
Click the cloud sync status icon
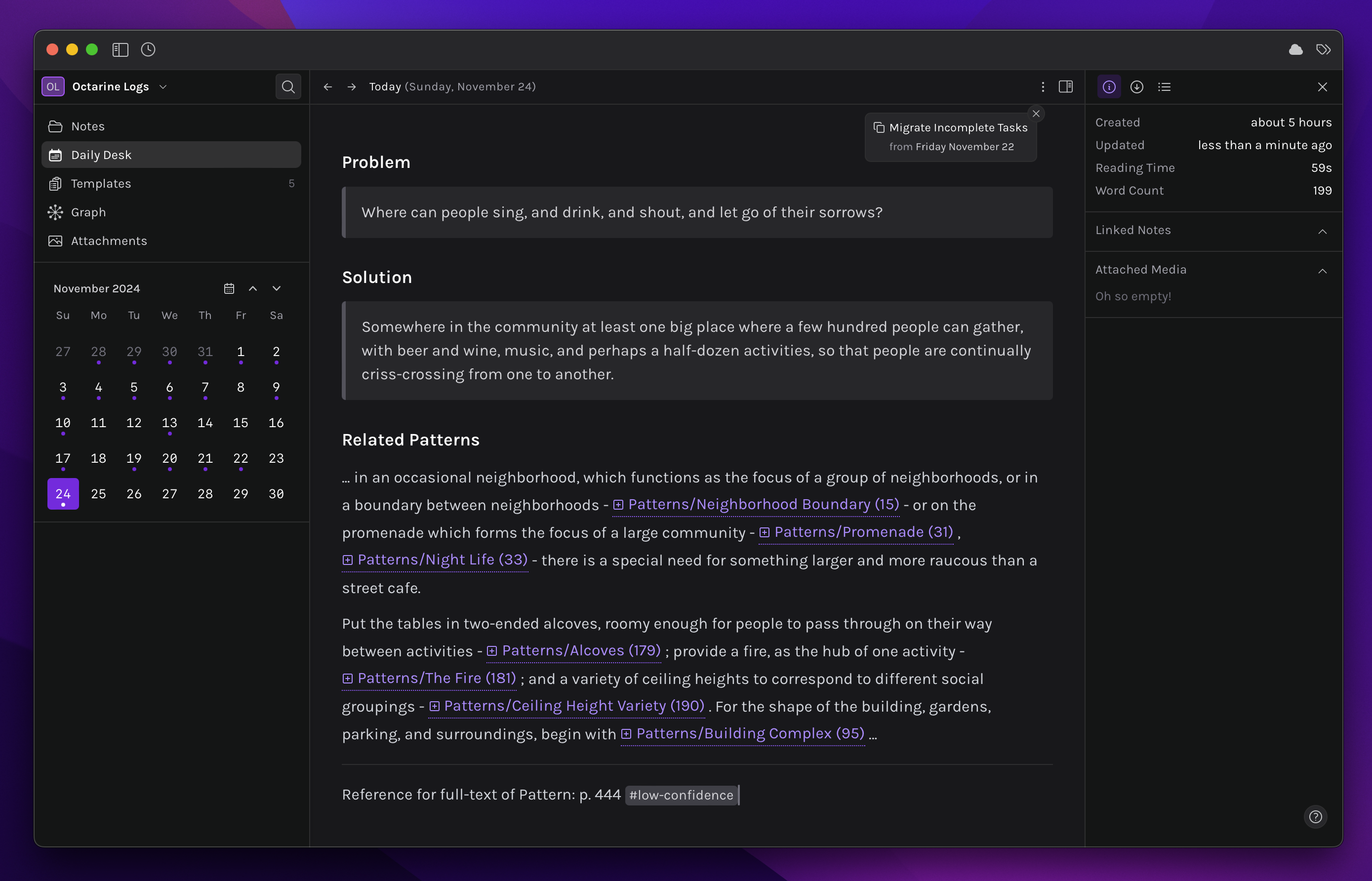(x=1295, y=50)
